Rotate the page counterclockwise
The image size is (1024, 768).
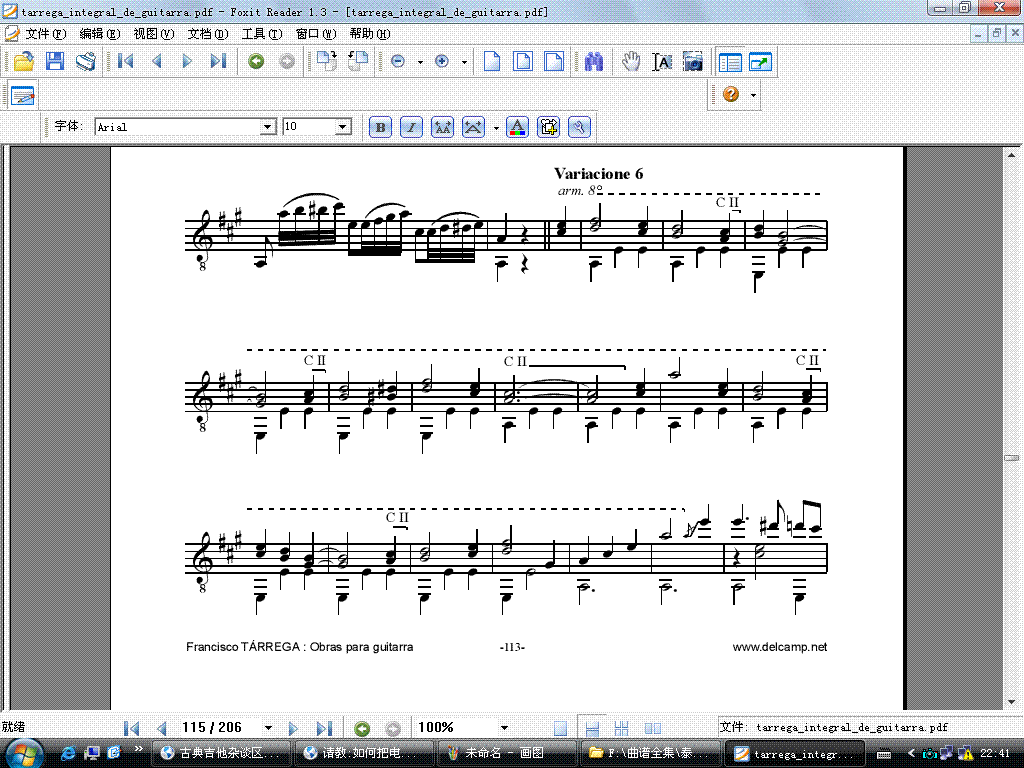coord(358,61)
